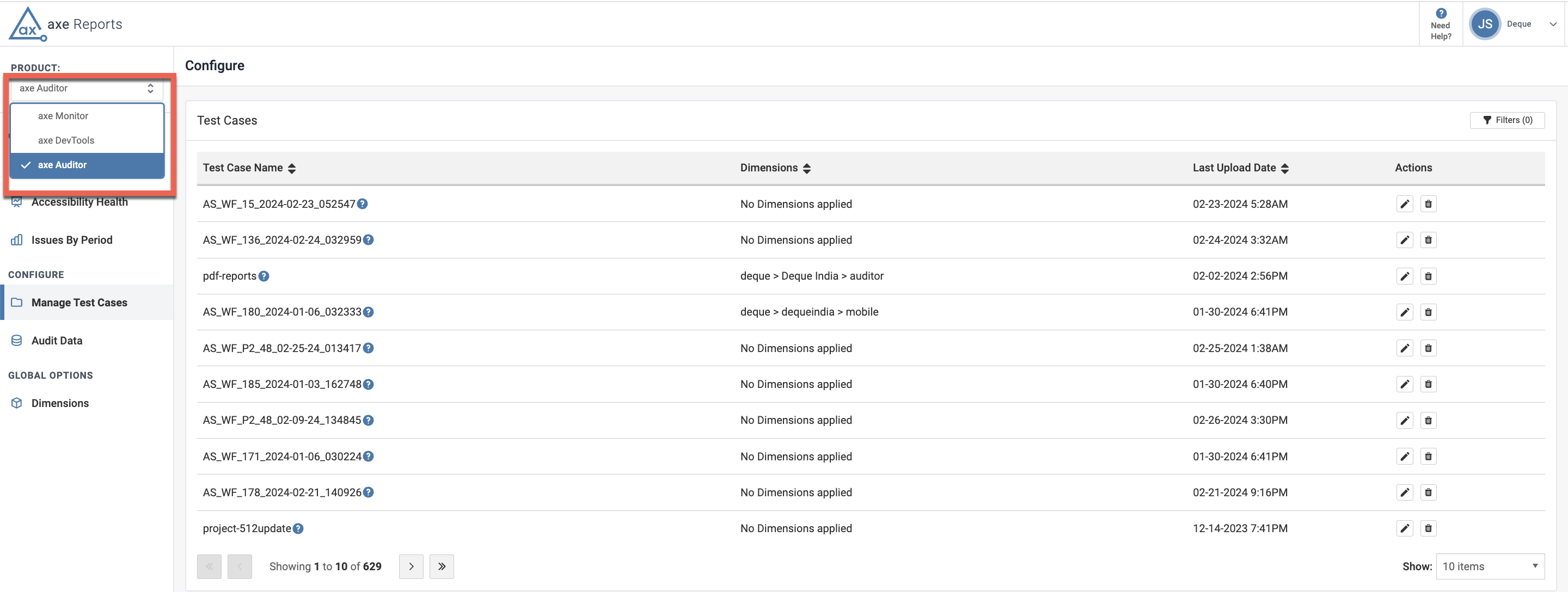Open the Show 10 items dropdown
Viewport: 1568px width, 592px height.
pyautogui.click(x=1490, y=566)
